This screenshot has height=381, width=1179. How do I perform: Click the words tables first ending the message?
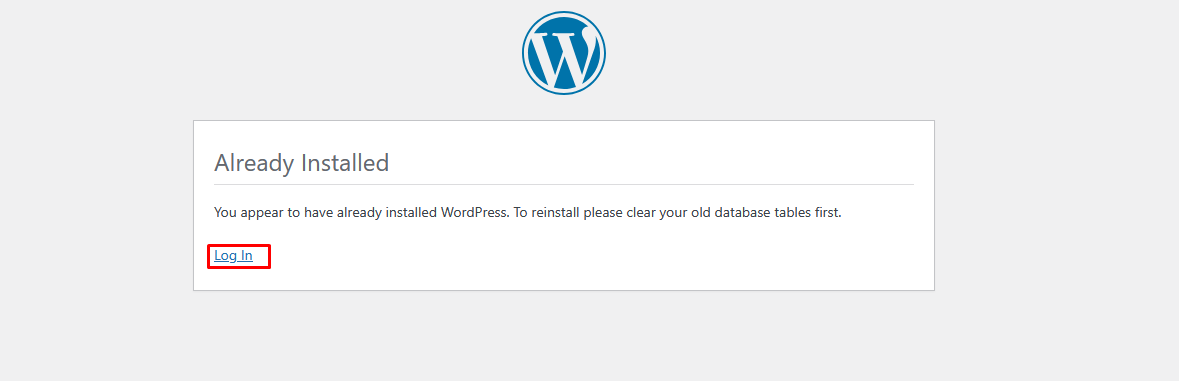[x=814, y=213]
